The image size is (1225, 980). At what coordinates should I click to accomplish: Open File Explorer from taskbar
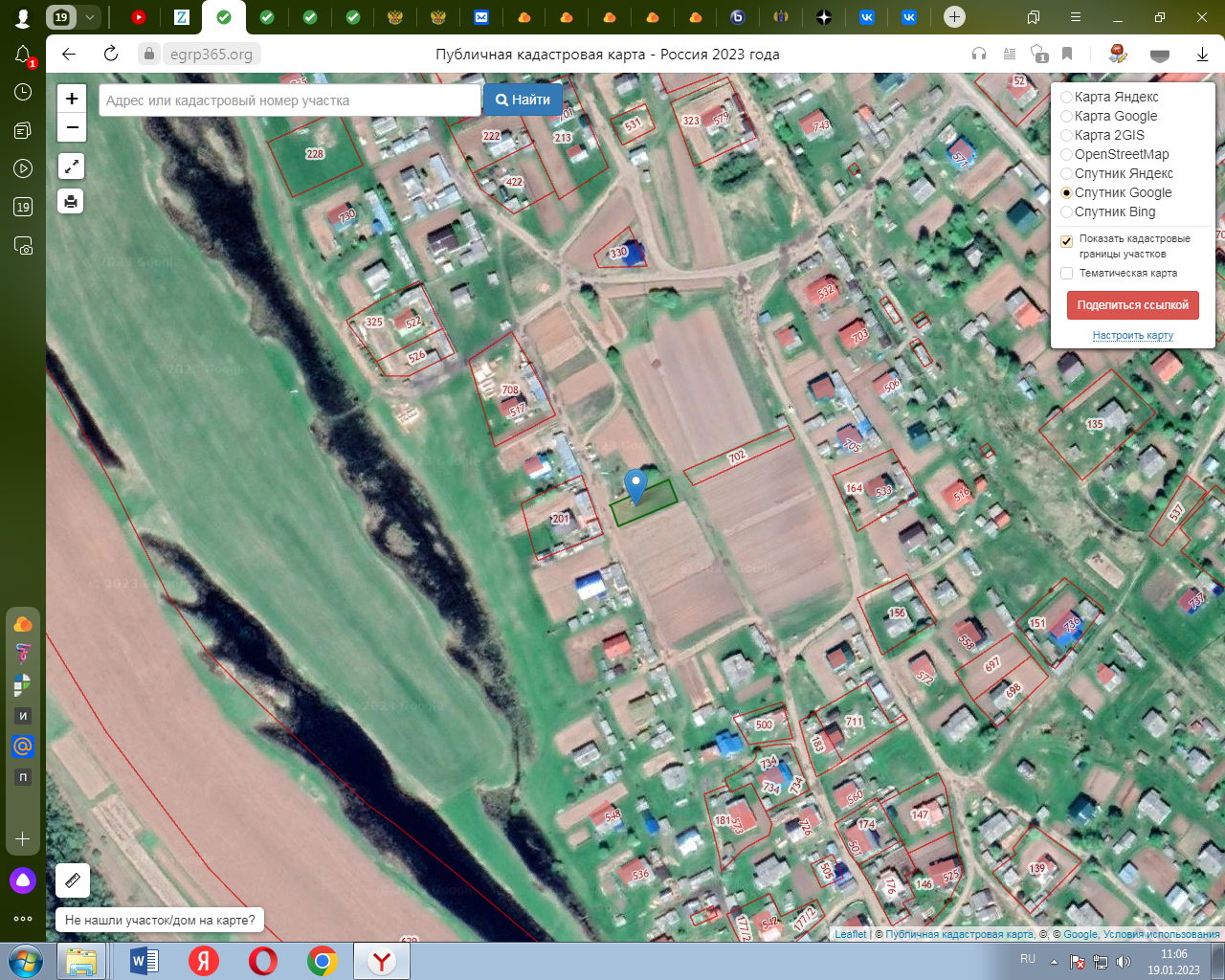point(81,961)
